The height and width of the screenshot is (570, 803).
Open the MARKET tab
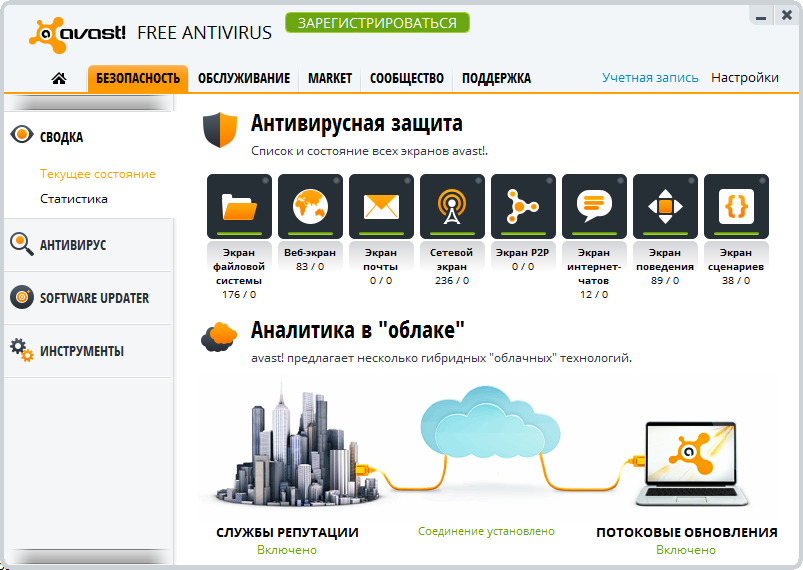pos(330,79)
